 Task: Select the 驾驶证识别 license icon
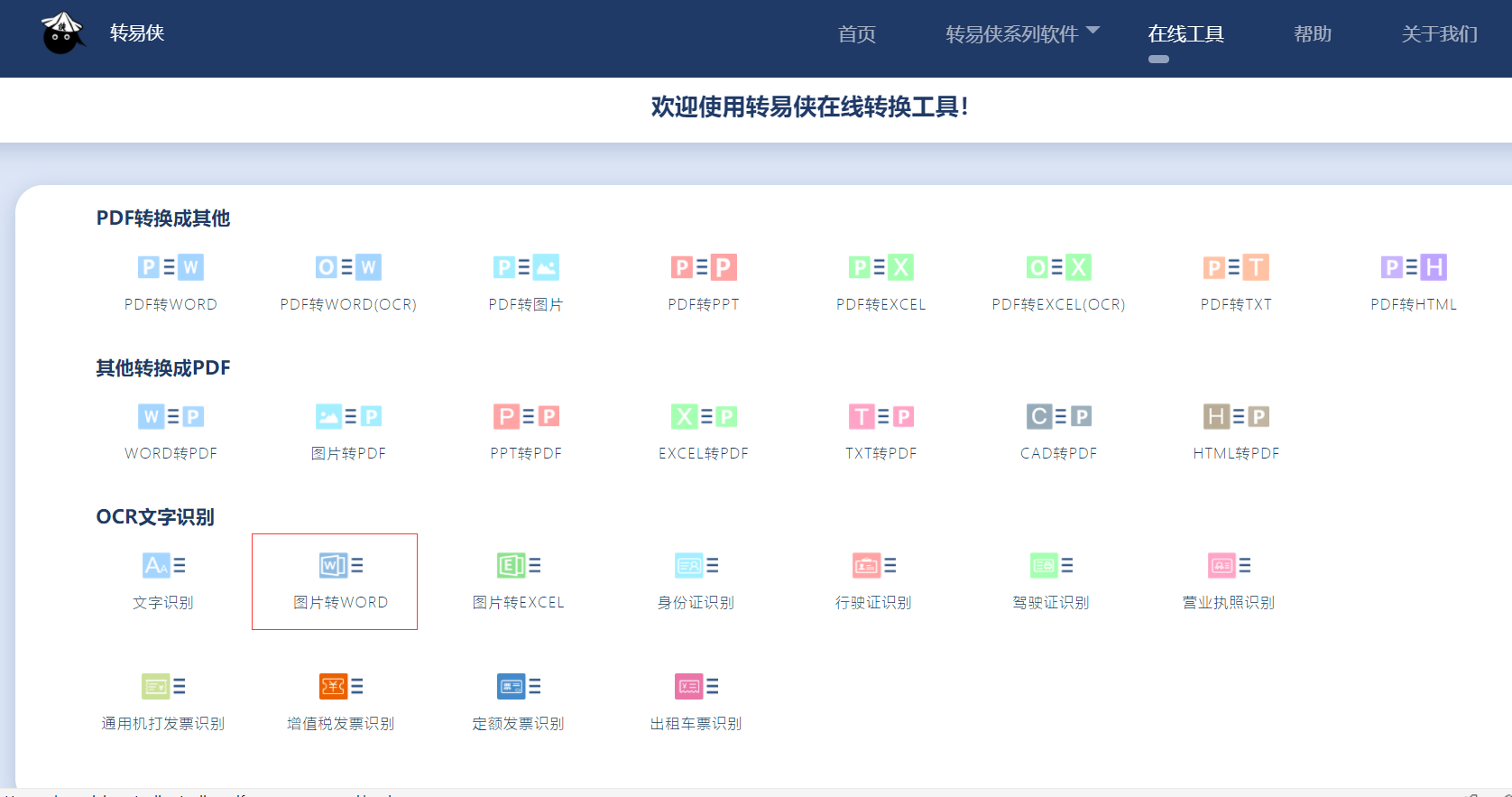[x=1052, y=565]
